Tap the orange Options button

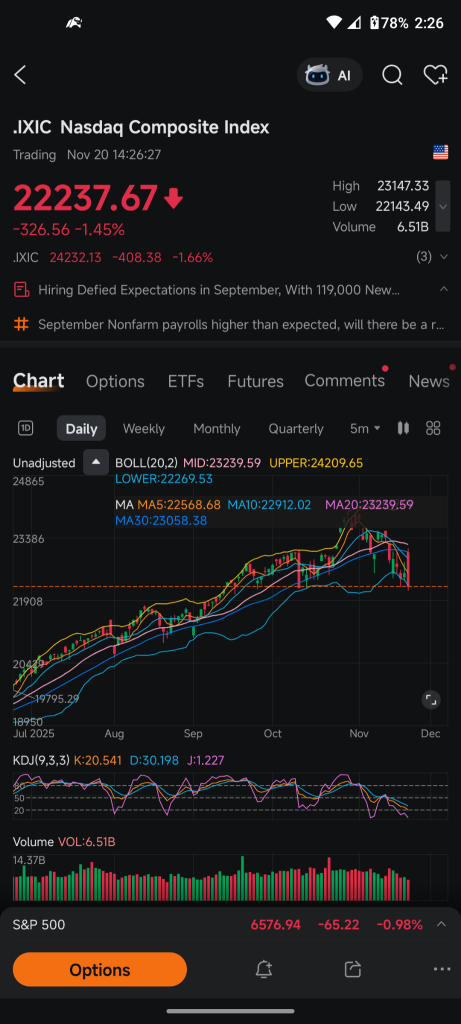tap(100, 970)
